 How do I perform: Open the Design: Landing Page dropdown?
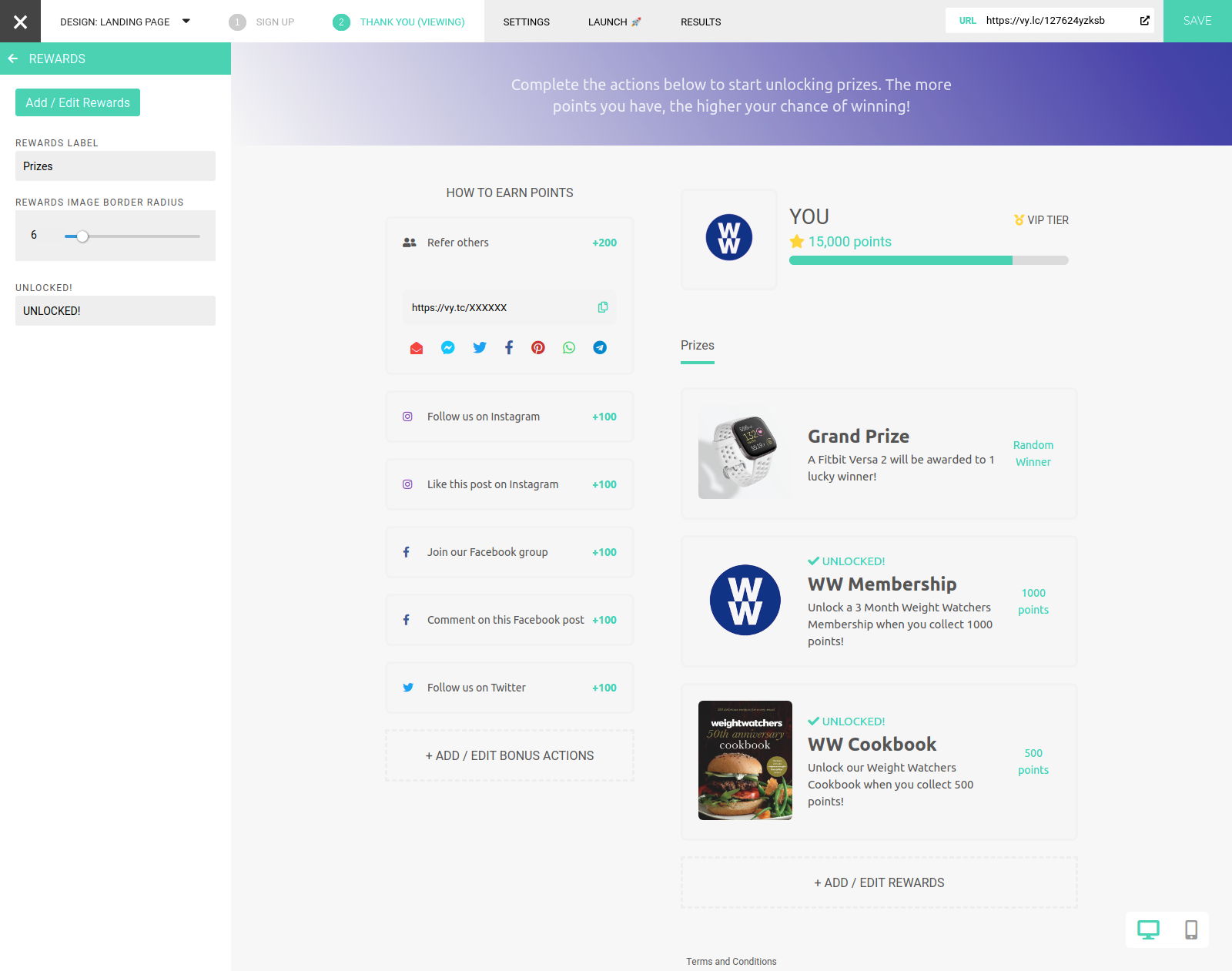pos(125,22)
